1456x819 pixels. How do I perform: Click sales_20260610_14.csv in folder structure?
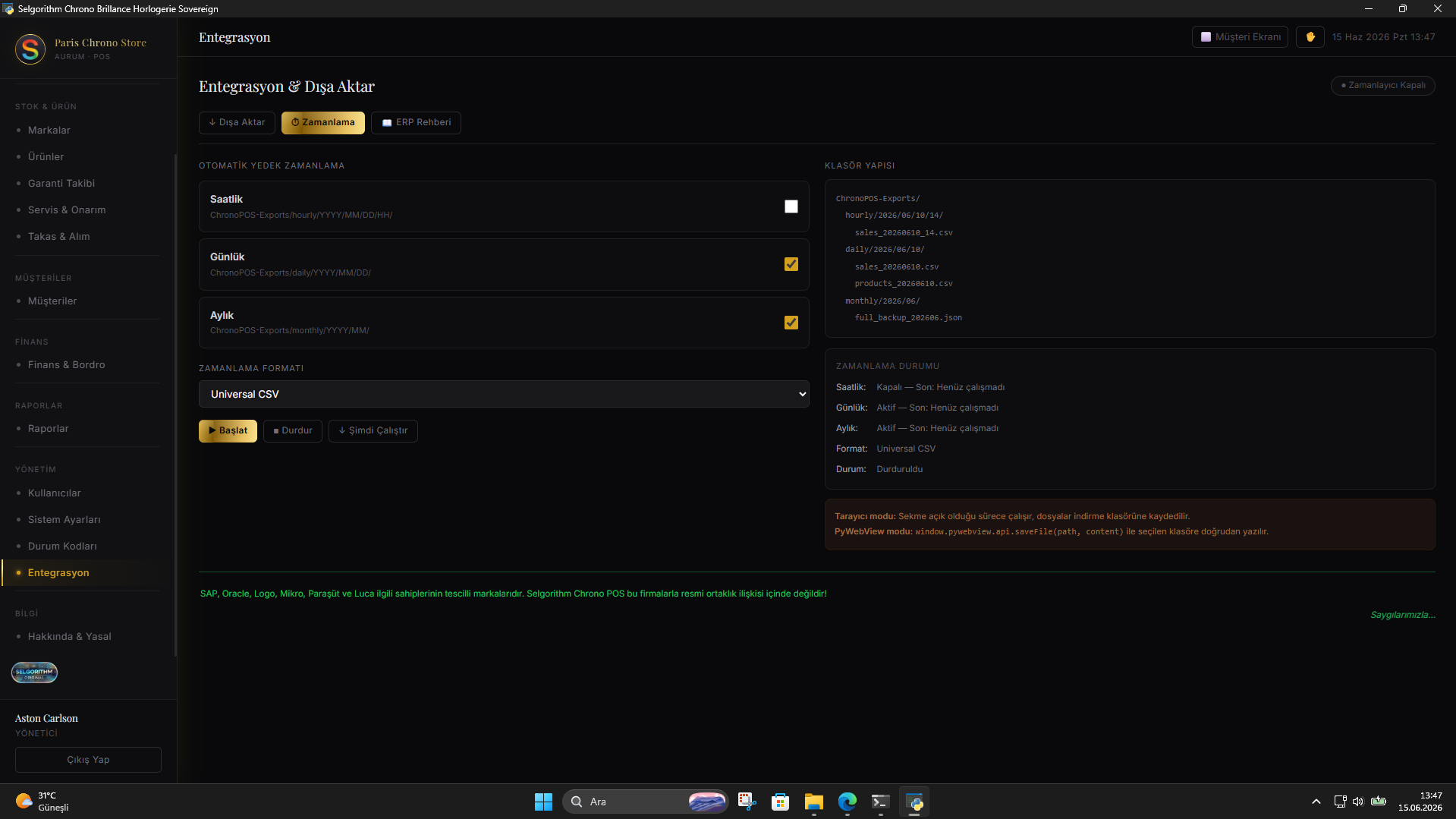(903, 232)
